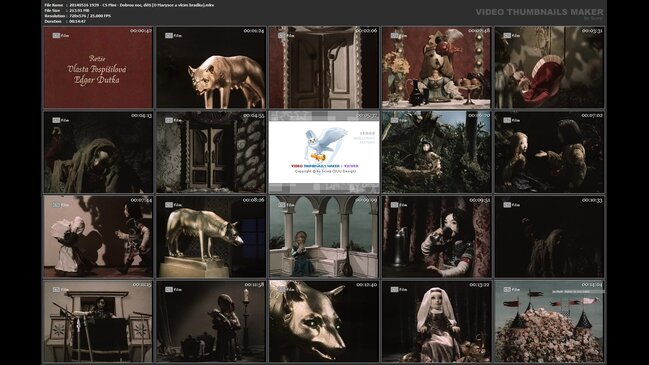Click the 00:05:37 timestamp on the owl thumbnail
649x365 pixels.
point(366,115)
